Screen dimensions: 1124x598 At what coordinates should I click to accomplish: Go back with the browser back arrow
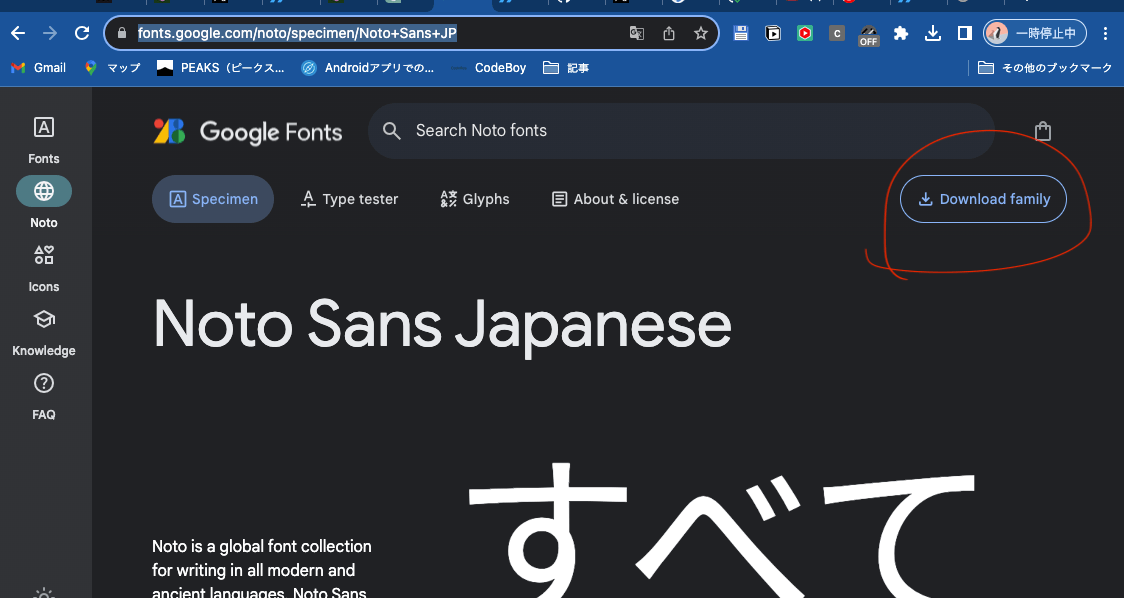click(x=18, y=33)
